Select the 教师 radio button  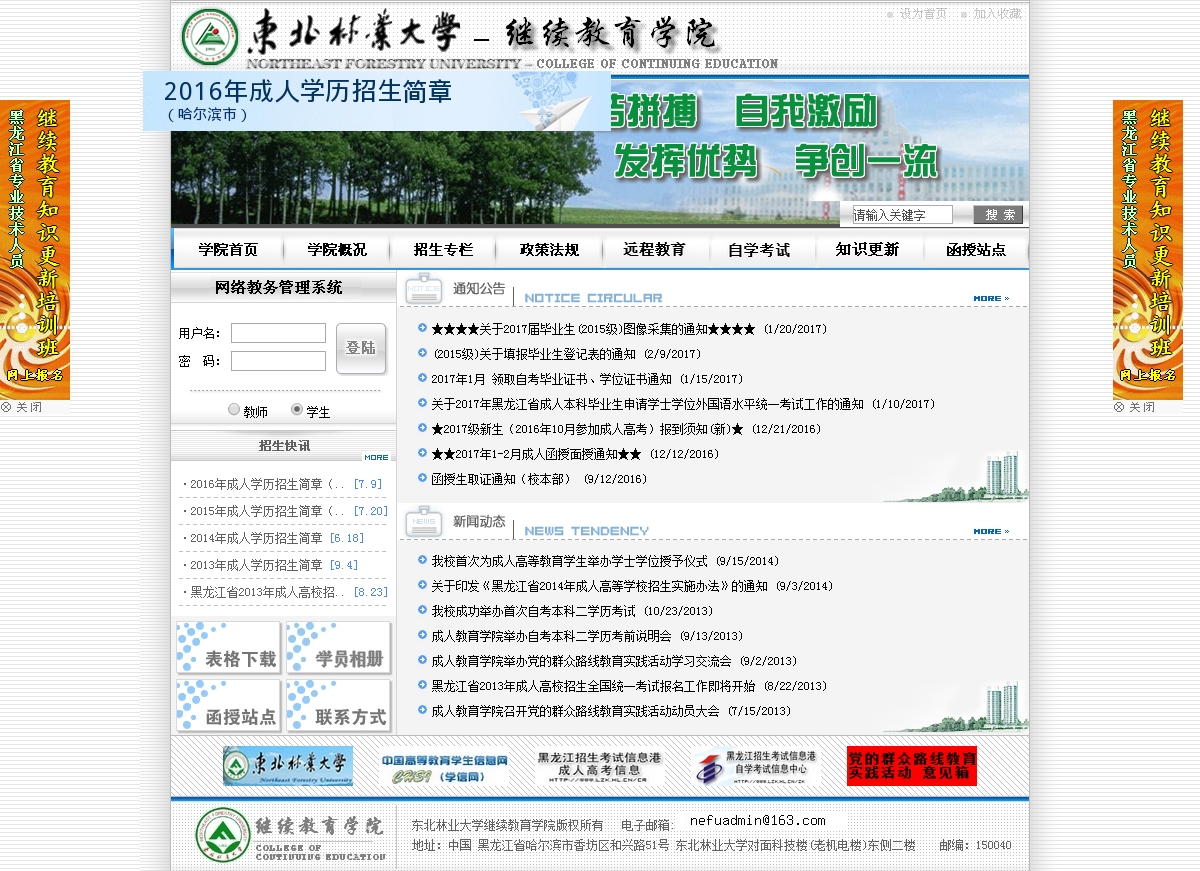pyautogui.click(x=234, y=409)
